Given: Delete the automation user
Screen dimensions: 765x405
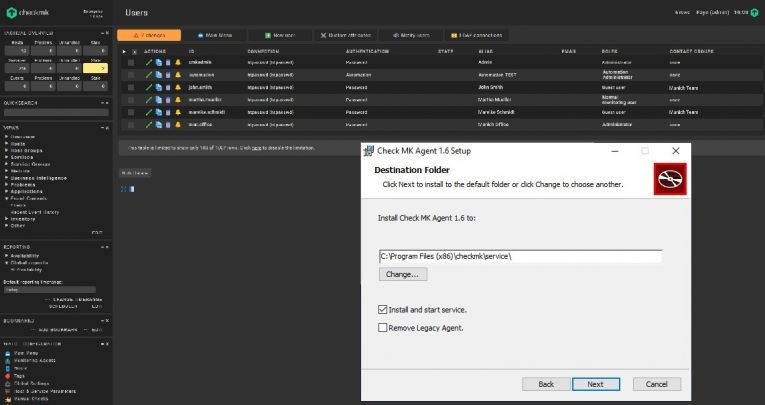Looking at the screenshot, I should click(x=168, y=75).
